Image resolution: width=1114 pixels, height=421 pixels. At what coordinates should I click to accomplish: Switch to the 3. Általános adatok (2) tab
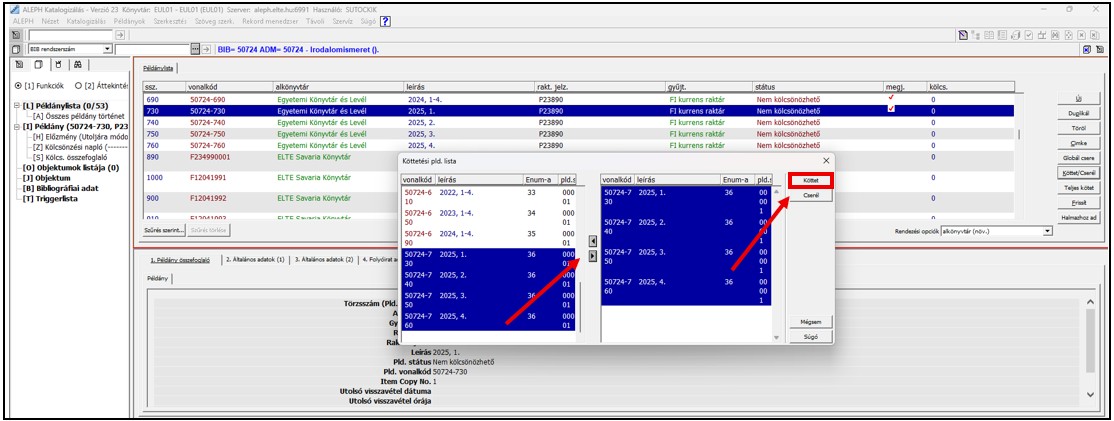324,260
